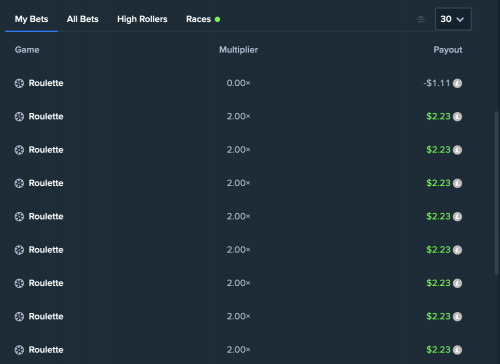Image resolution: width=500 pixels, height=364 pixels.
Task: Click the Game column header
Action: click(27, 50)
